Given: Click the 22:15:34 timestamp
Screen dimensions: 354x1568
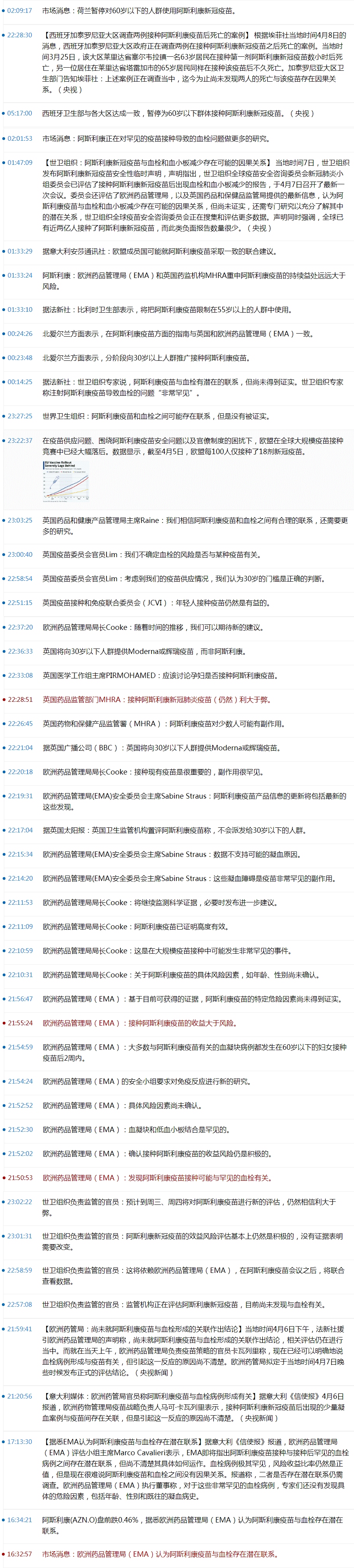Looking at the screenshot, I should click(20, 855).
